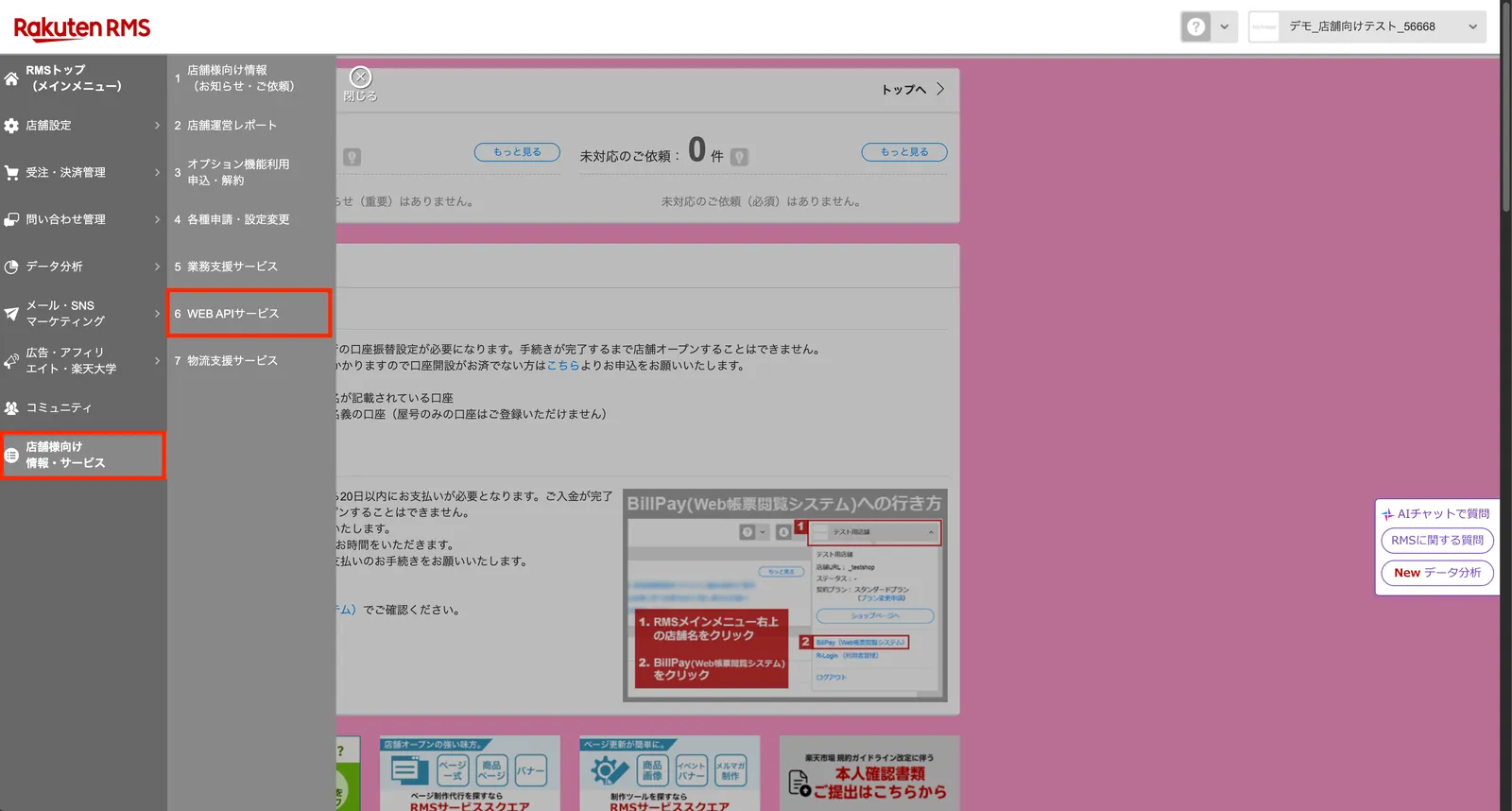Select 業務支援サービス submenu item
1512x811 pixels.
point(250,267)
